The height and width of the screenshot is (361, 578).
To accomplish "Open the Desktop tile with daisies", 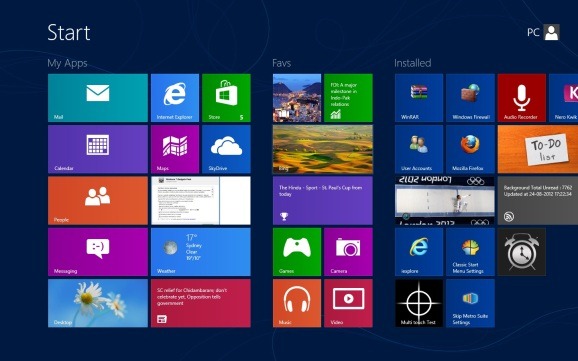I will [98, 303].
